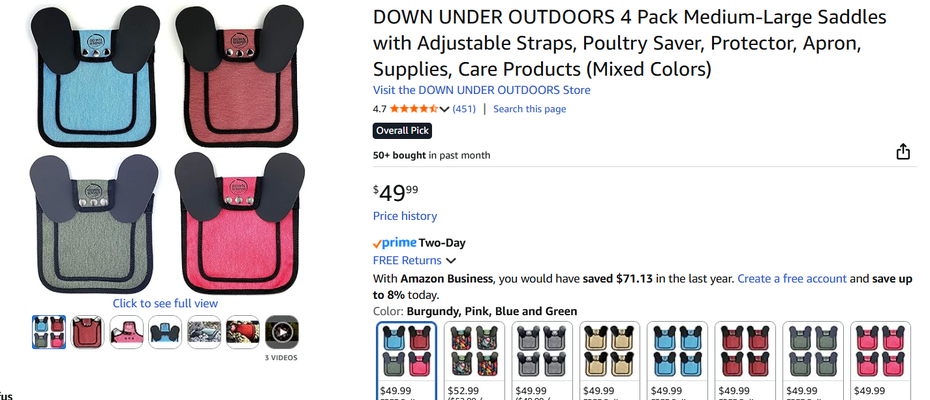
Task: Expand the FREE Returns dropdown
Action: coord(451,261)
